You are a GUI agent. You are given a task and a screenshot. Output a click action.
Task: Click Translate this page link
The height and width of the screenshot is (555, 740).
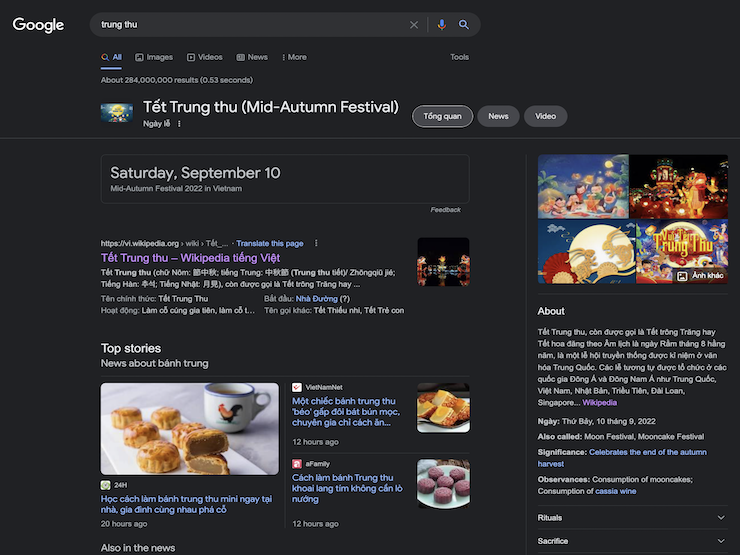click(270, 243)
